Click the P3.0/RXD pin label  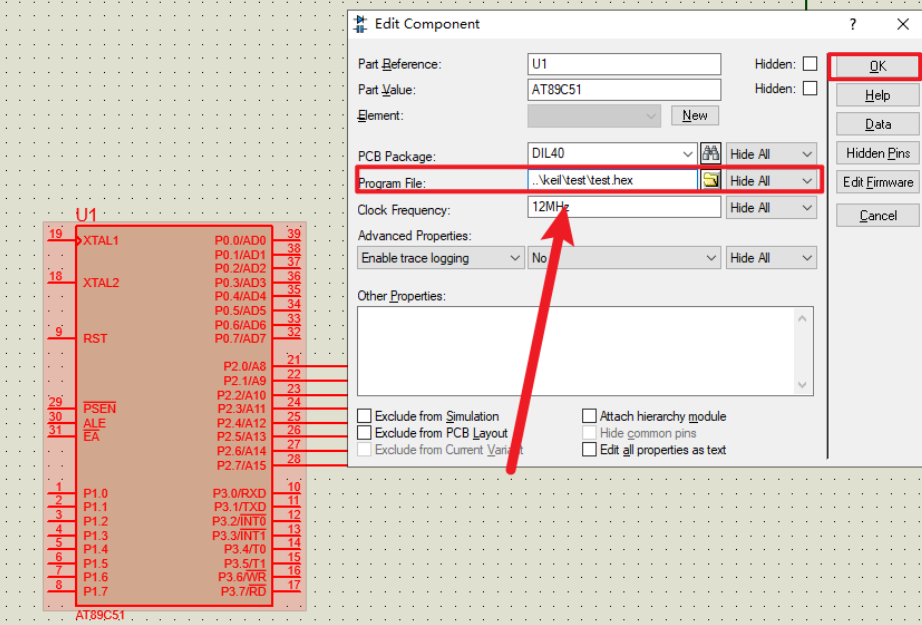[239, 493]
